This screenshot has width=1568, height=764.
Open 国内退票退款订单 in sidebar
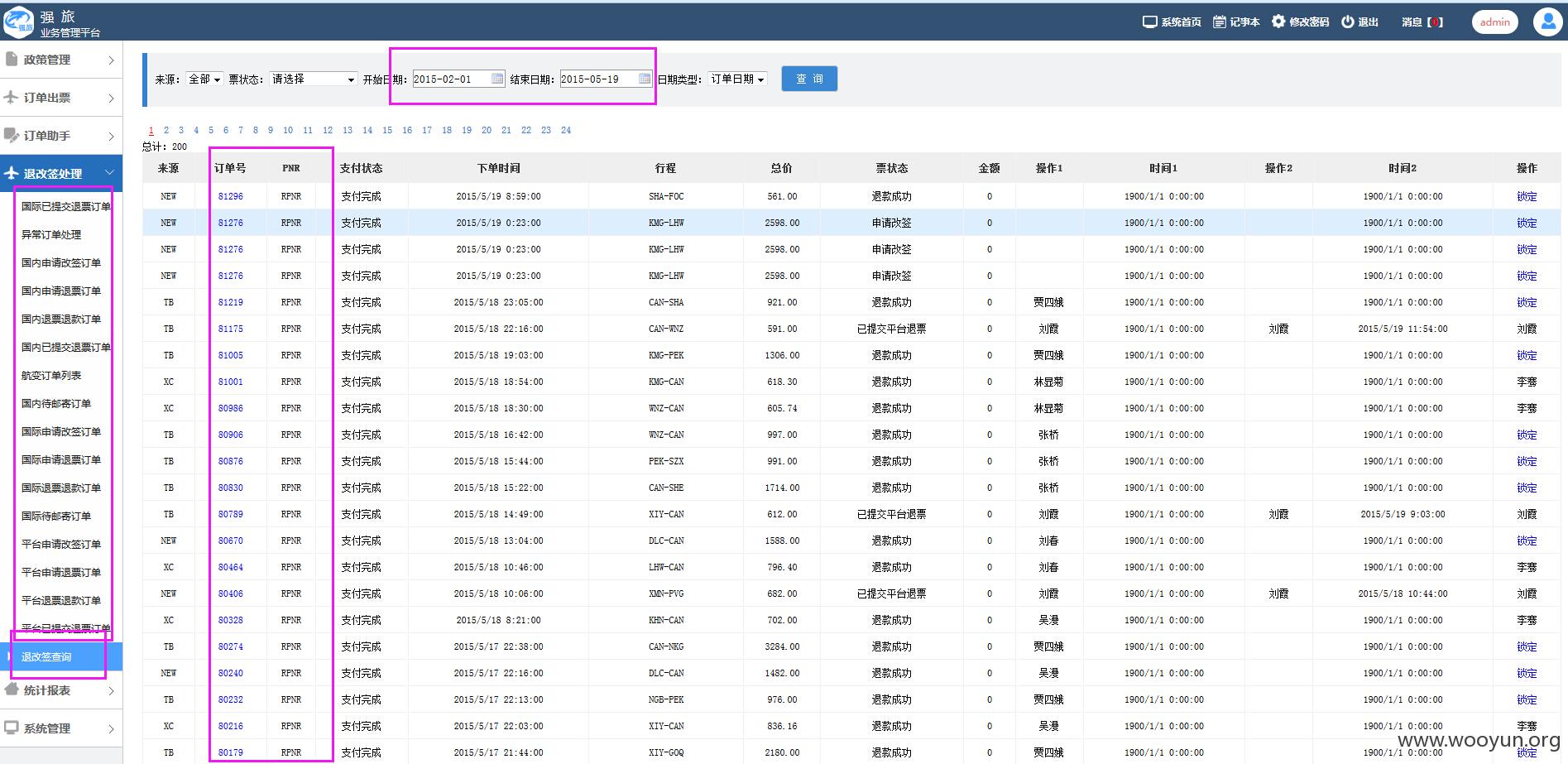pos(61,319)
